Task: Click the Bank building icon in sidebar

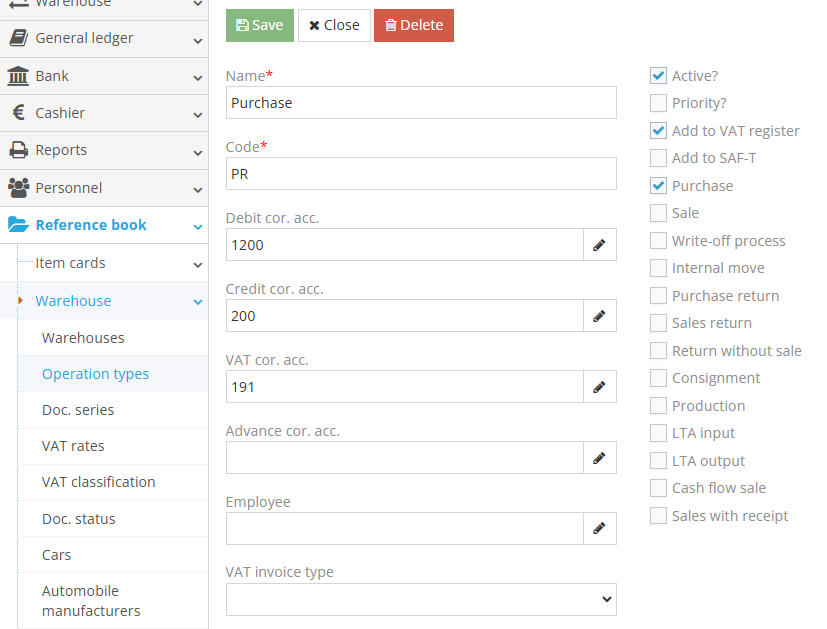Action: tap(18, 76)
